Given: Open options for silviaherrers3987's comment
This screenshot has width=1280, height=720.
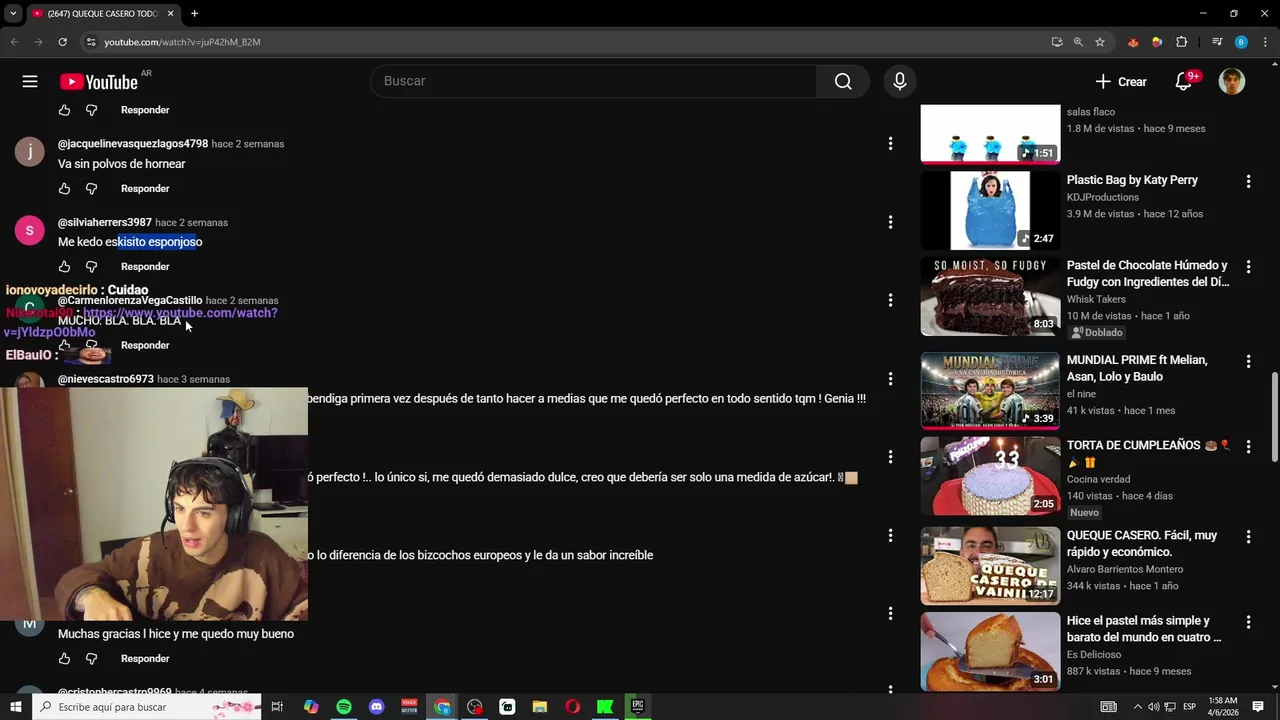Looking at the screenshot, I should tap(890, 222).
